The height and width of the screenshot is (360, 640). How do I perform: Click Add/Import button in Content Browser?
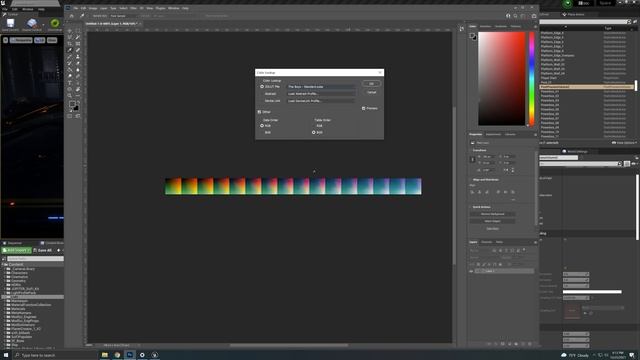click(16, 250)
